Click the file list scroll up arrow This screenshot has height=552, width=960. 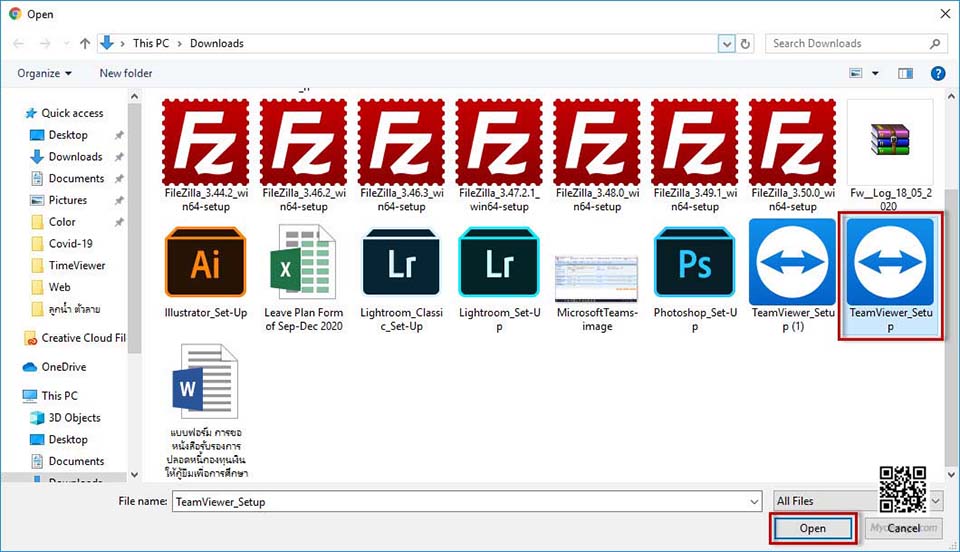pyautogui.click(x=951, y=97)
